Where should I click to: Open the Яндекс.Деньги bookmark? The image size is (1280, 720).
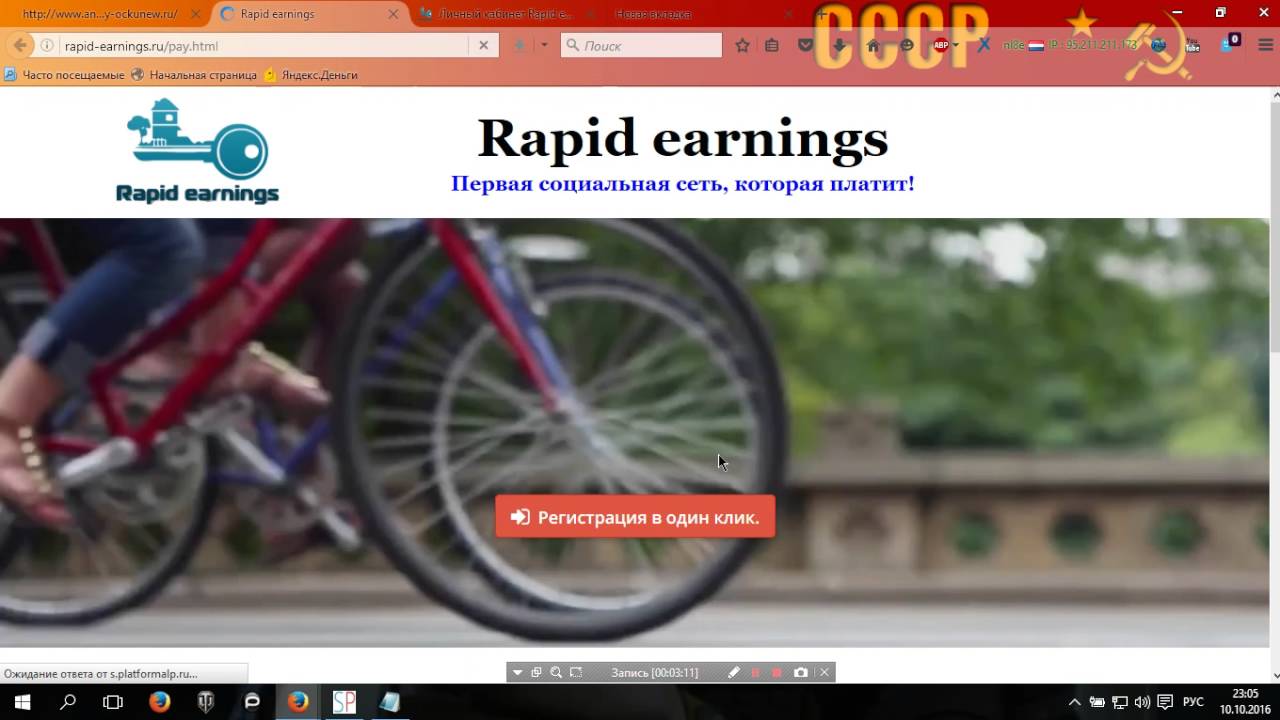tap(311, 75)
